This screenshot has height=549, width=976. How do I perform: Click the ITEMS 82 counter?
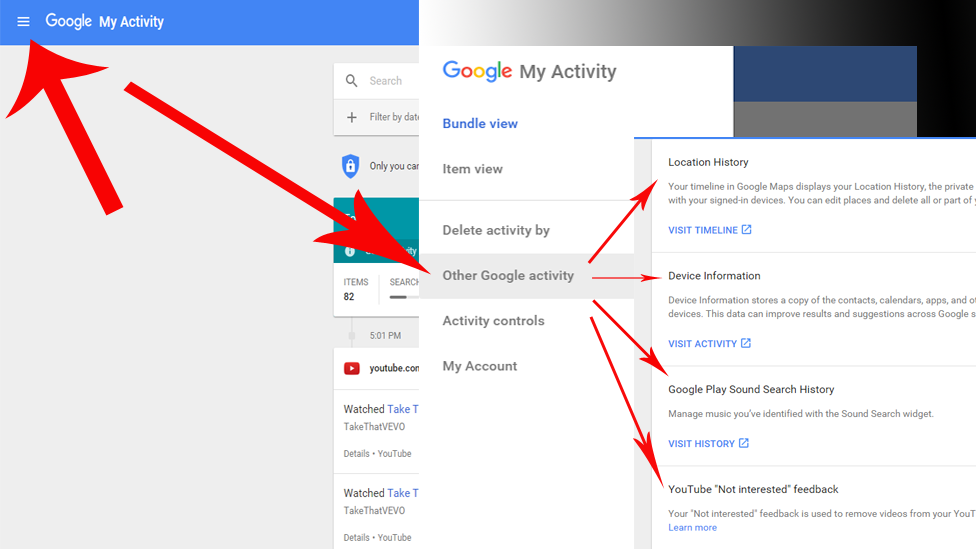(356, 289)
